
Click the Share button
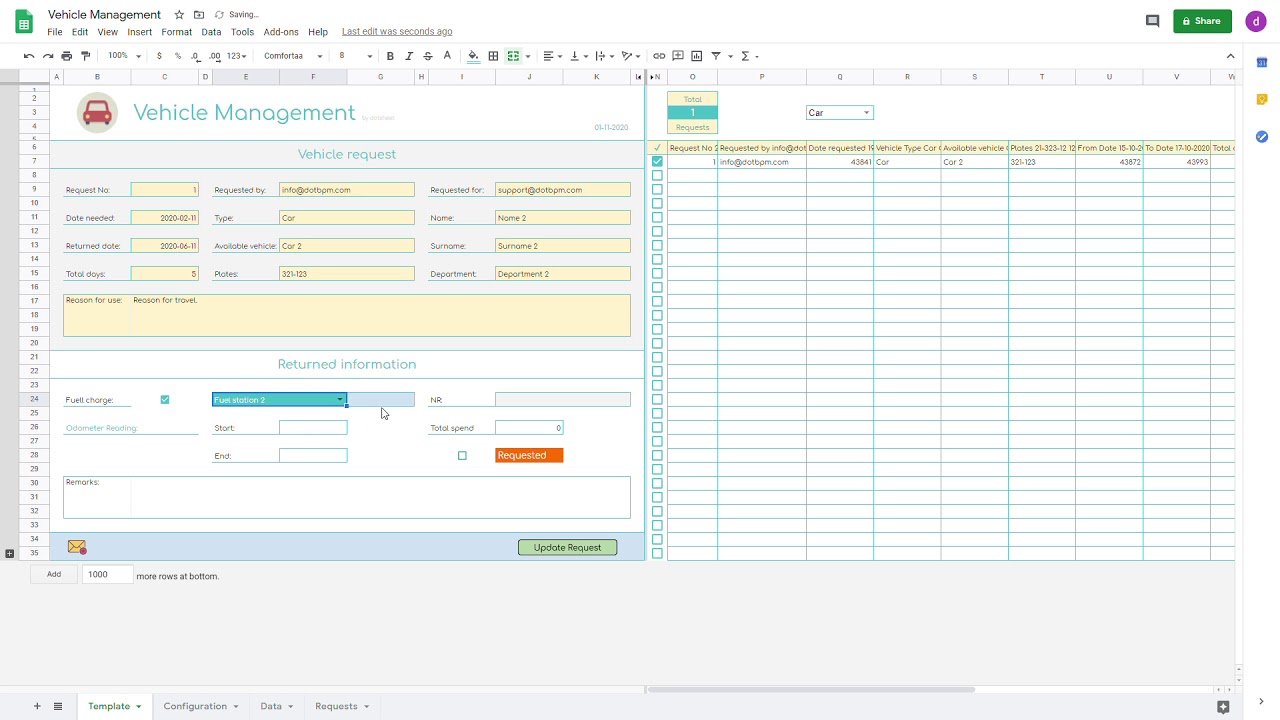pos(1202,21)
